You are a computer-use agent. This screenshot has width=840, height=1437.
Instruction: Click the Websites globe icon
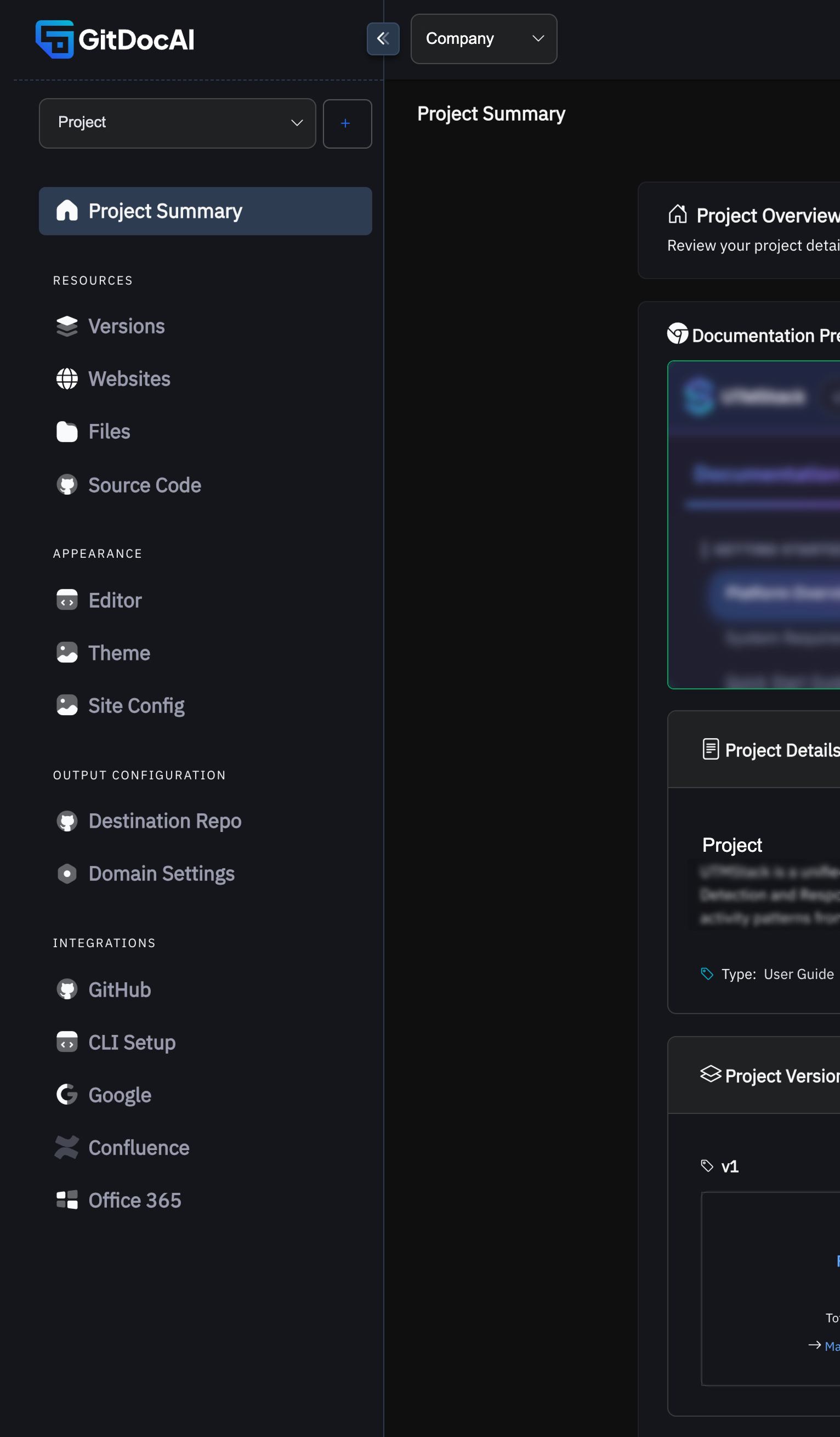[67, 378]
